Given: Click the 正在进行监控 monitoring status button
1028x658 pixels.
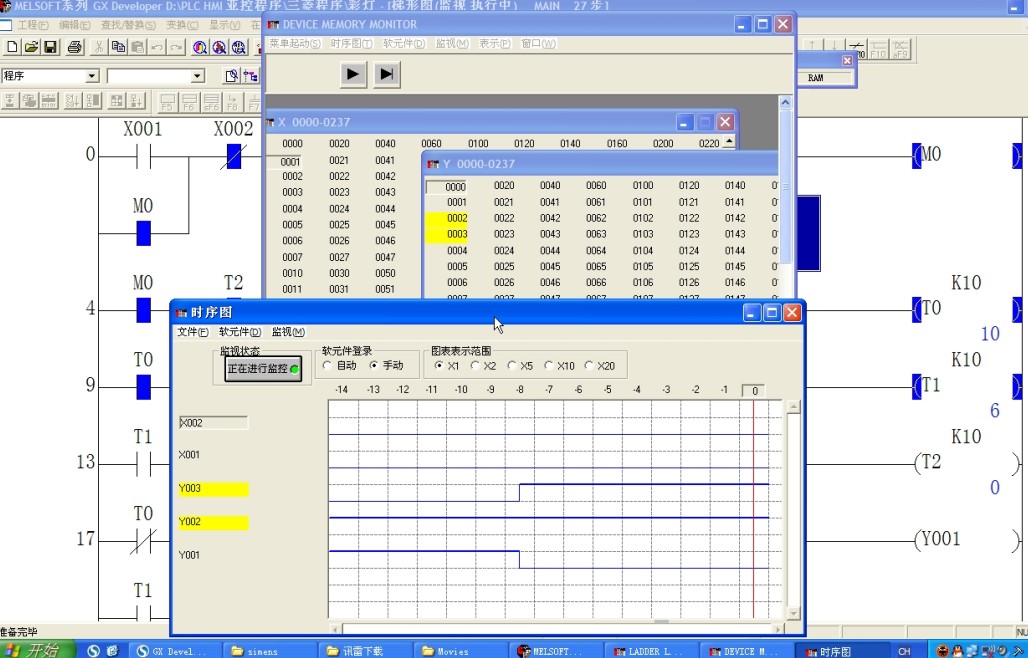Looking at the screenshot, I should pyautogui.click(x=262, y=368).
